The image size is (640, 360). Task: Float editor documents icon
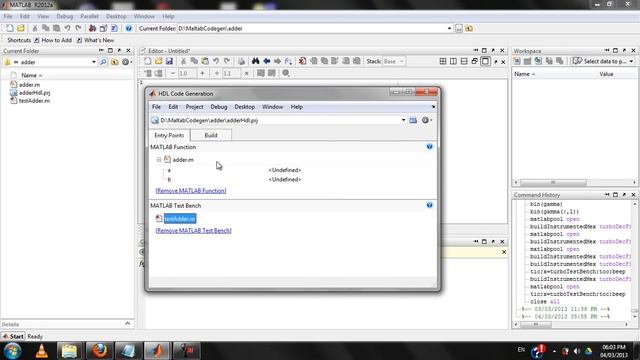point(475,61)
